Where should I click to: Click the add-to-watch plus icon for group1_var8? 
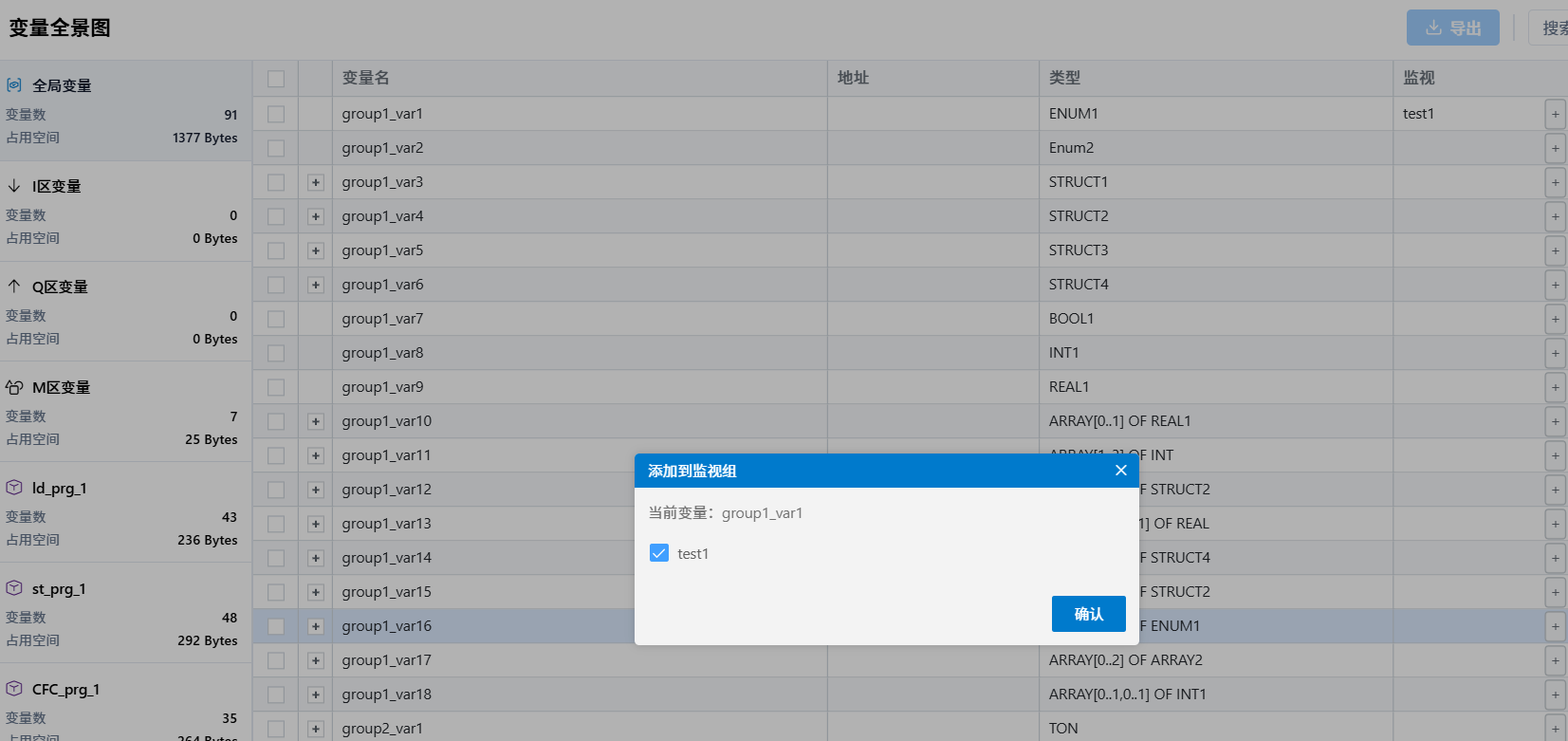pyautogui.click(x=1555, y=353)
